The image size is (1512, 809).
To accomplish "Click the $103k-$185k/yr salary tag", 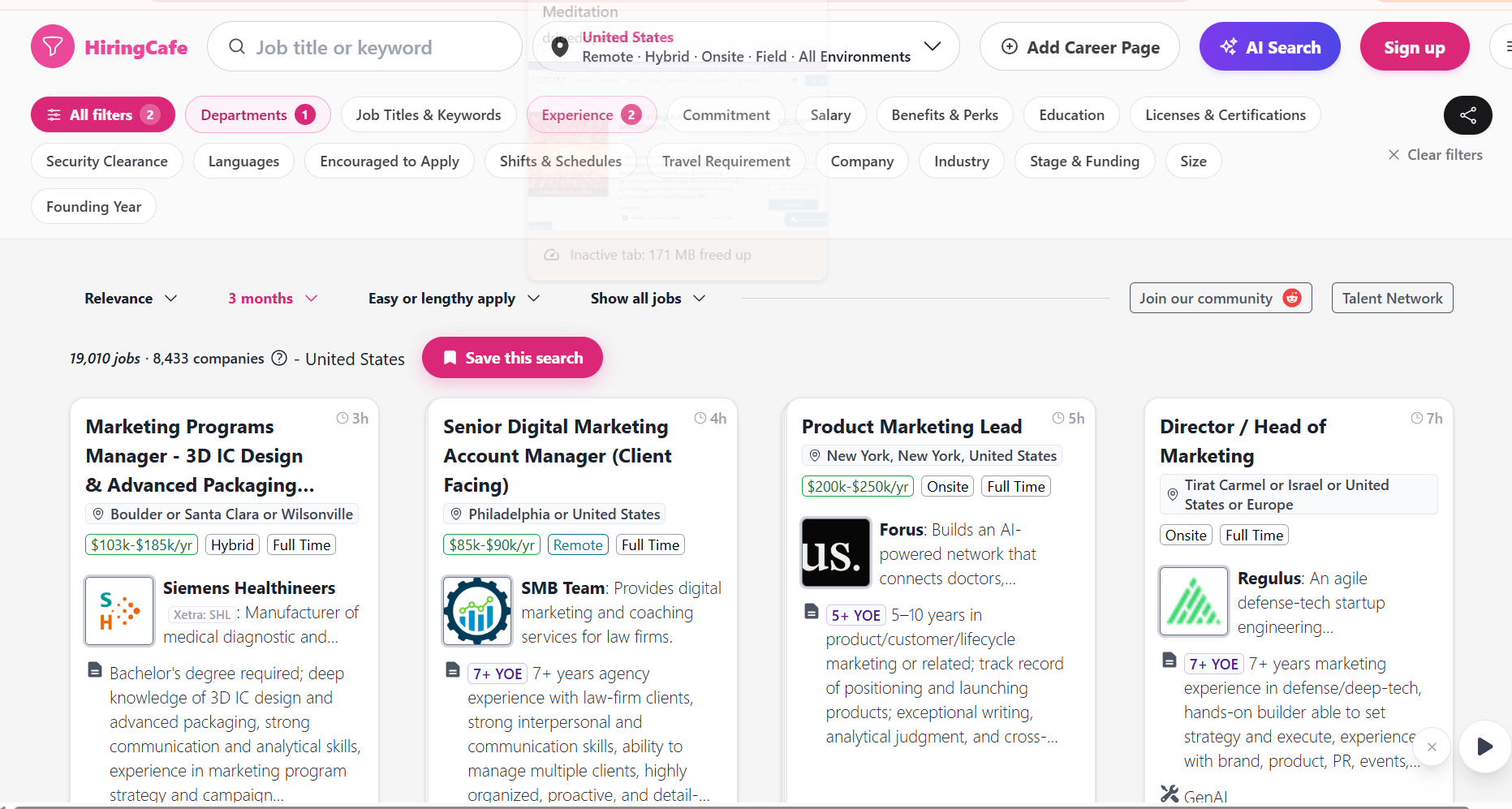I will click(141, 545).
